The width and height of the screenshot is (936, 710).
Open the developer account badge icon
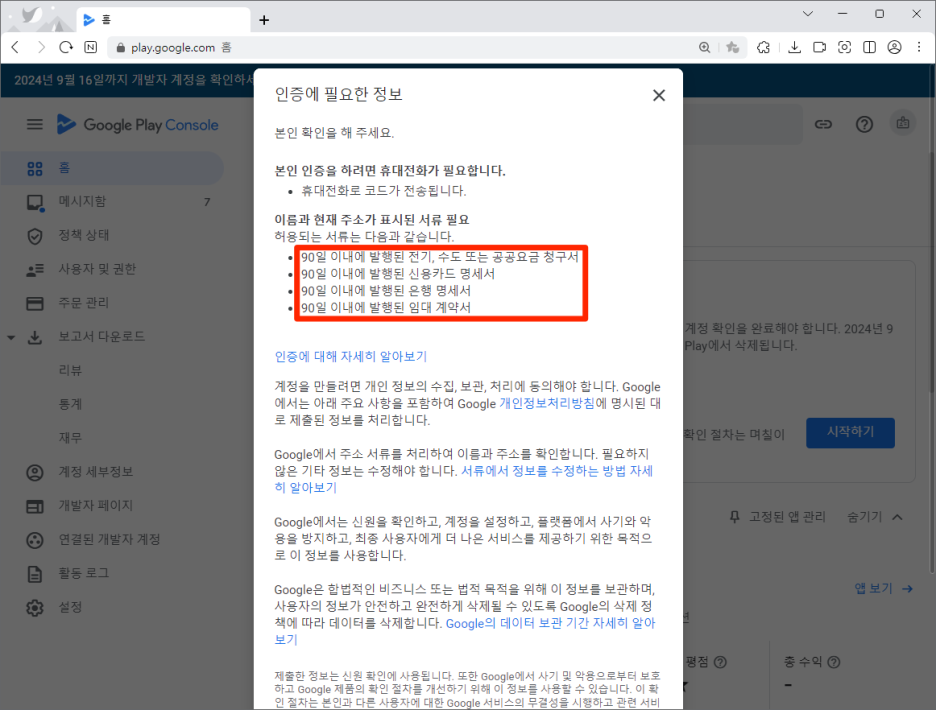[903, 123]
